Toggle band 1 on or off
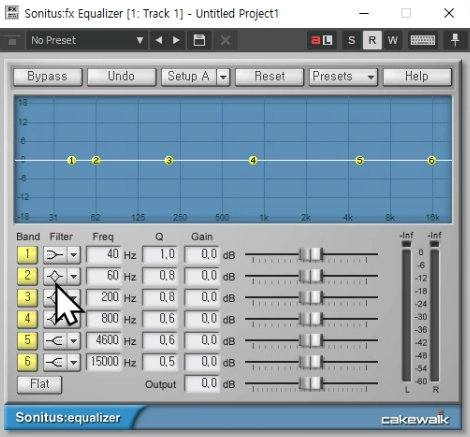470x437 pixels. (x=27, y=254)
